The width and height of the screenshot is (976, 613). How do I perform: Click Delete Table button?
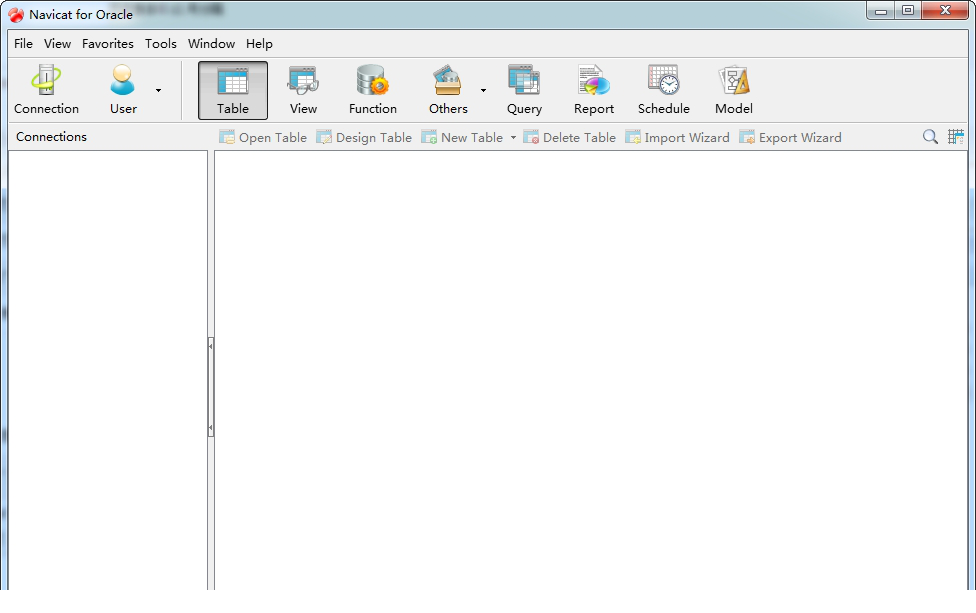[570, 138]
